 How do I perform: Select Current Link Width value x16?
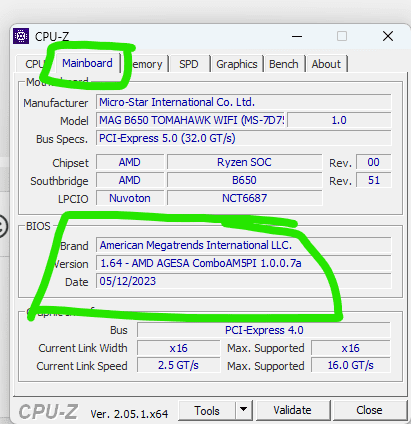(178, 348)
